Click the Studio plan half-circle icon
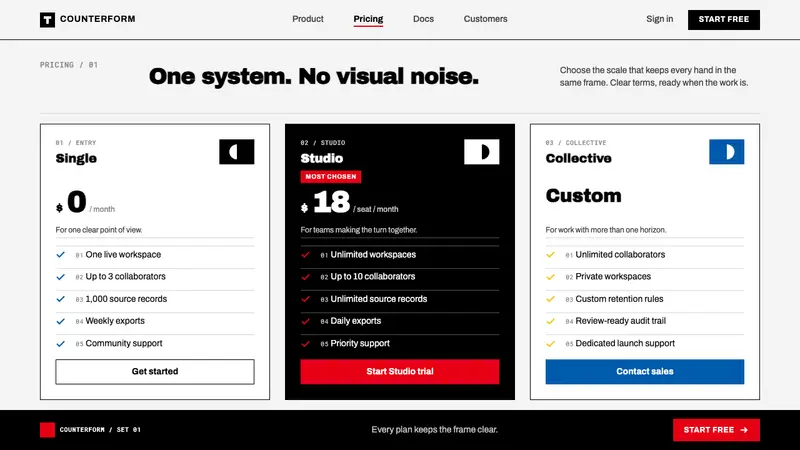 tap(482, 152)
